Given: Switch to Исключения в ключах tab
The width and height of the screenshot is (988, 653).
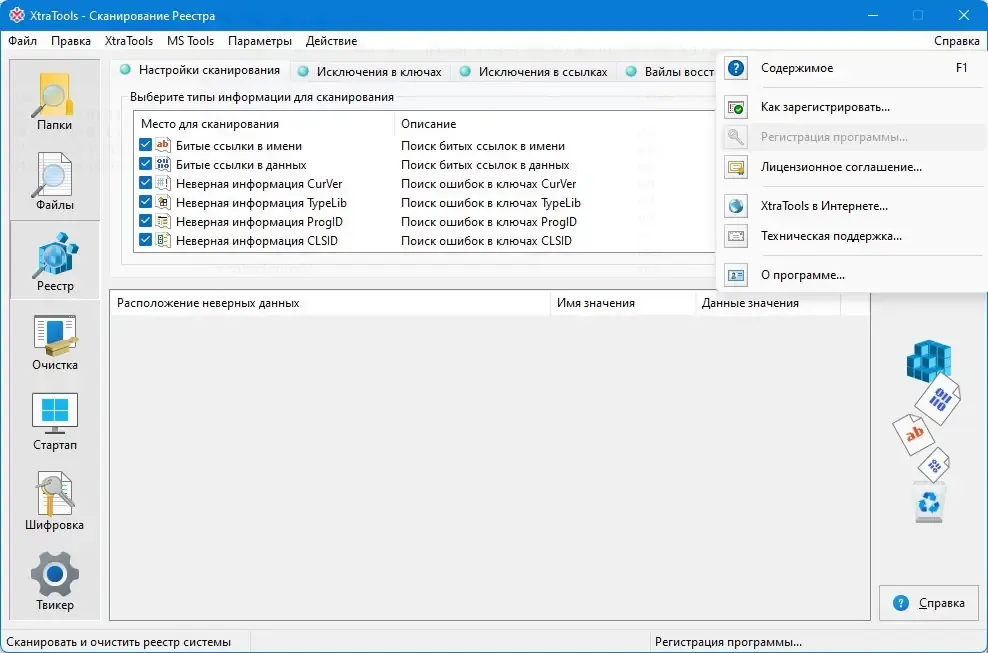Looking at the screenshot, I should [x=370, y=71].
